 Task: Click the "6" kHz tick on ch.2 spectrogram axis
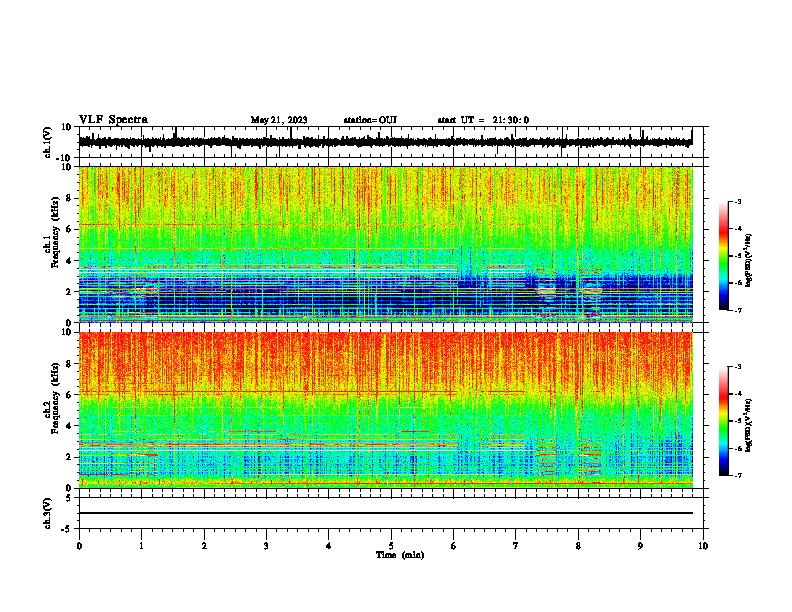(69, 395)
